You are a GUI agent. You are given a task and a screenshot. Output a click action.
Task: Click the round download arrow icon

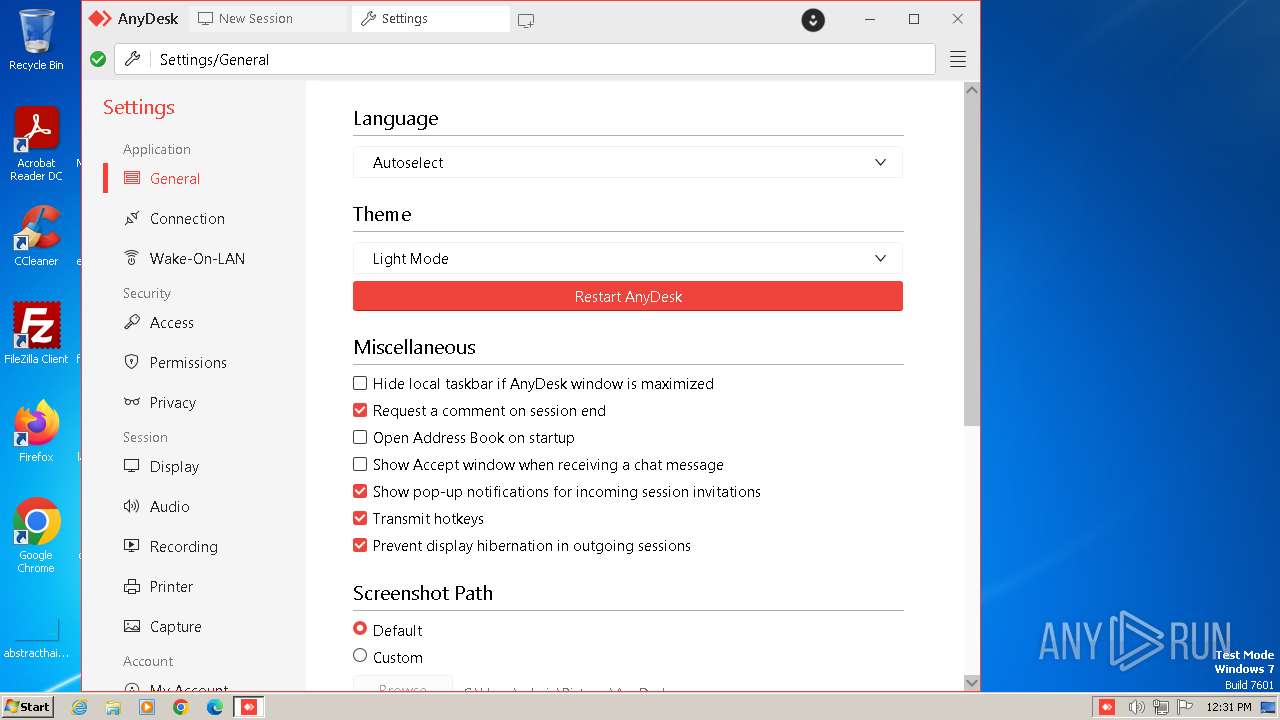click(x=813, y=19)
